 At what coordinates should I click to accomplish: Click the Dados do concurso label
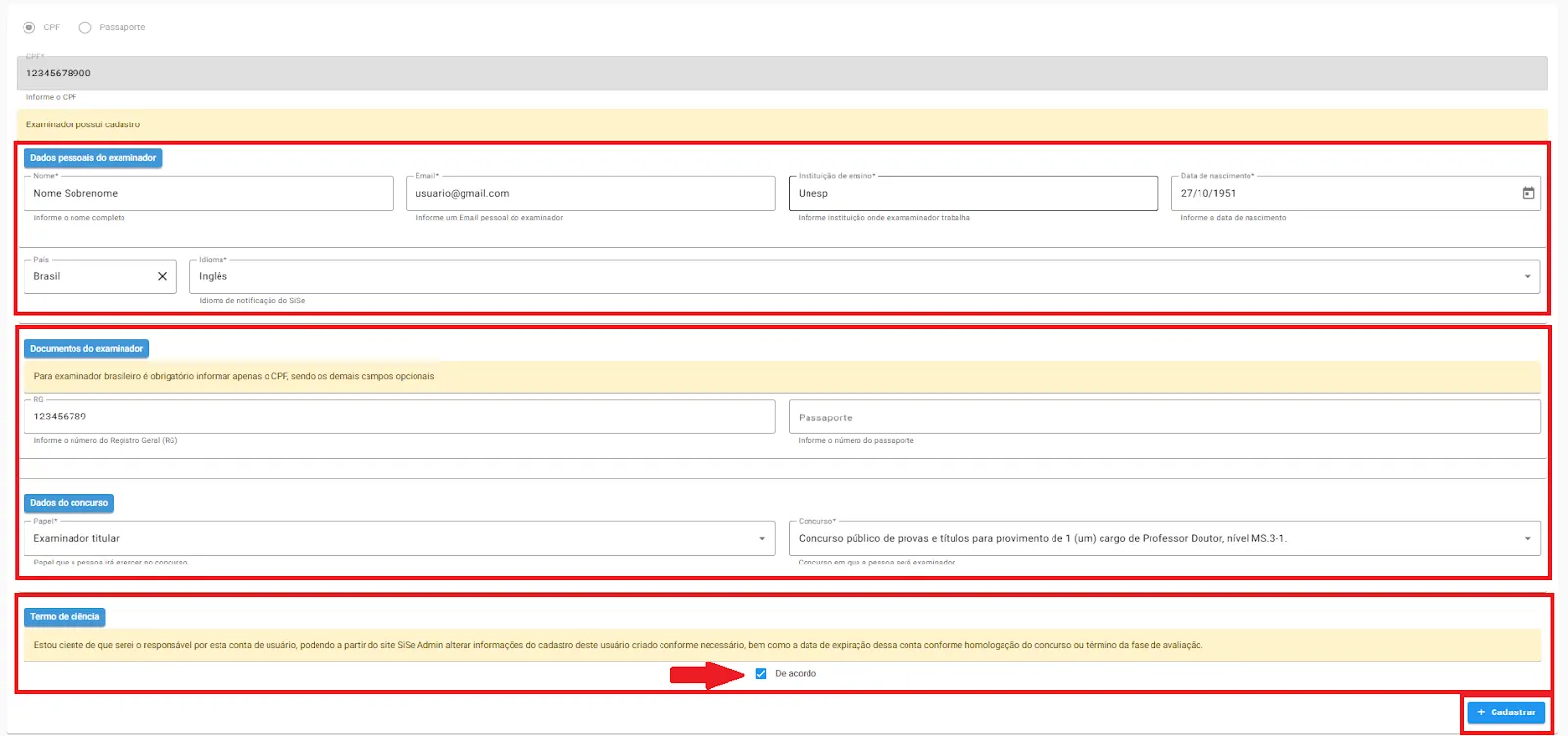click(x=69, y=503)
